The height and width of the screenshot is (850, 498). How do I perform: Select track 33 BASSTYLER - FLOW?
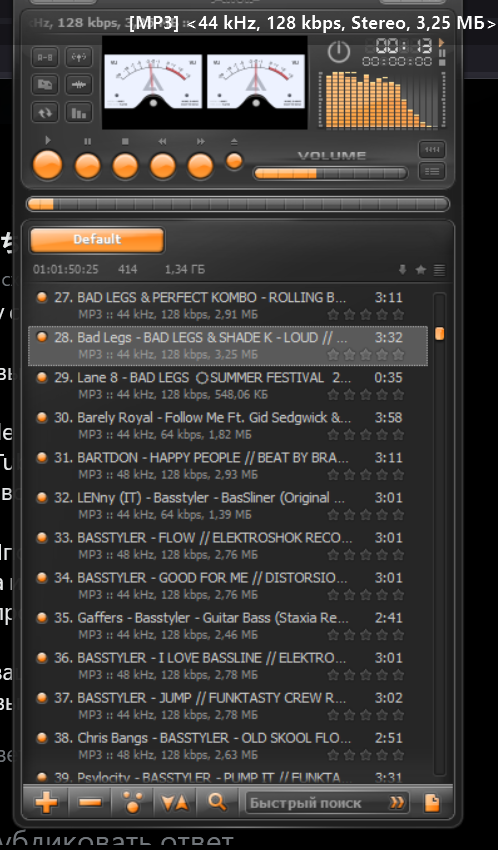pyautogui.click(x=228, y=546)
